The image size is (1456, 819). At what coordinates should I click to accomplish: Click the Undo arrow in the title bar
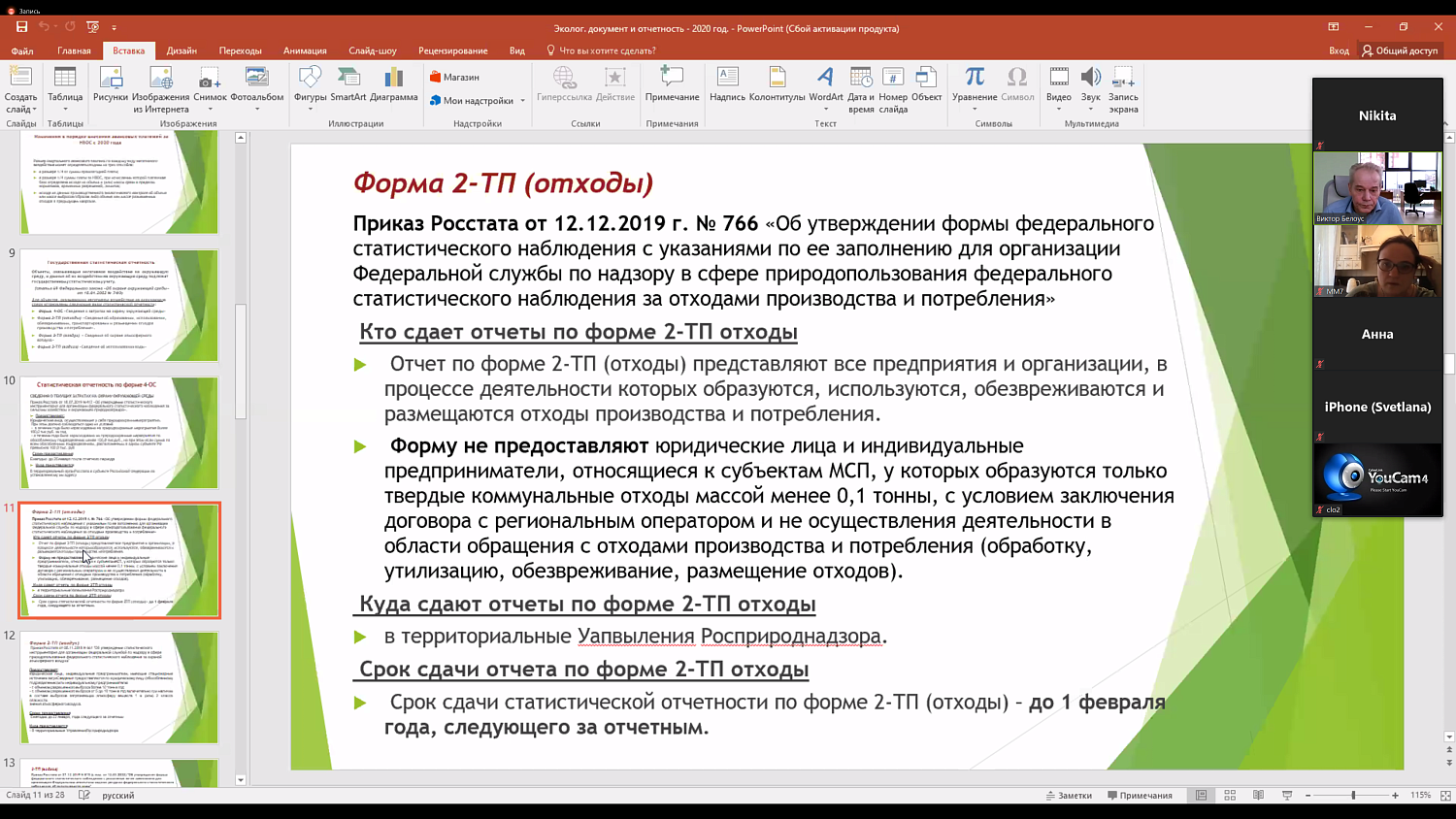(x=44, y=27)
